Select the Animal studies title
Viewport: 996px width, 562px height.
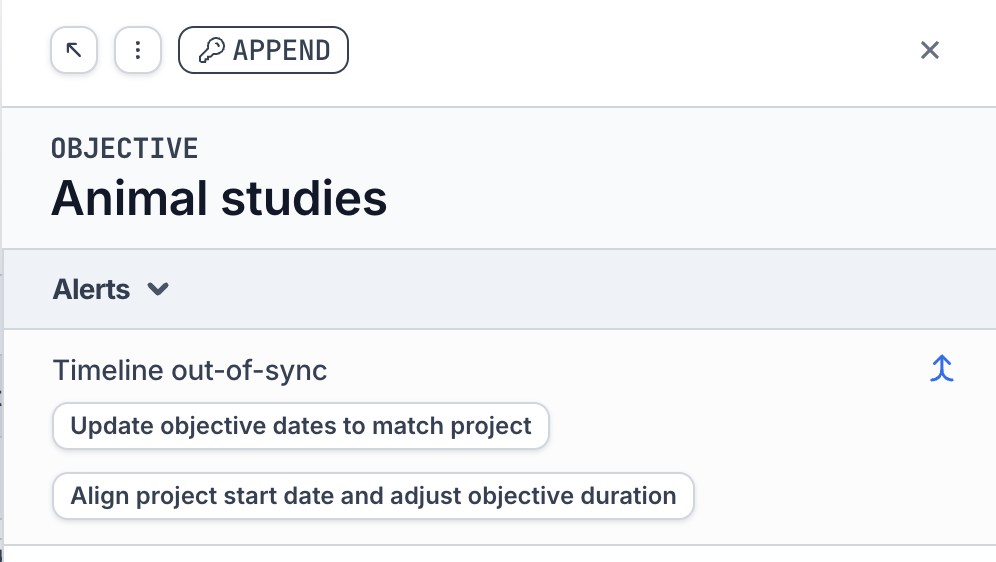219,198
